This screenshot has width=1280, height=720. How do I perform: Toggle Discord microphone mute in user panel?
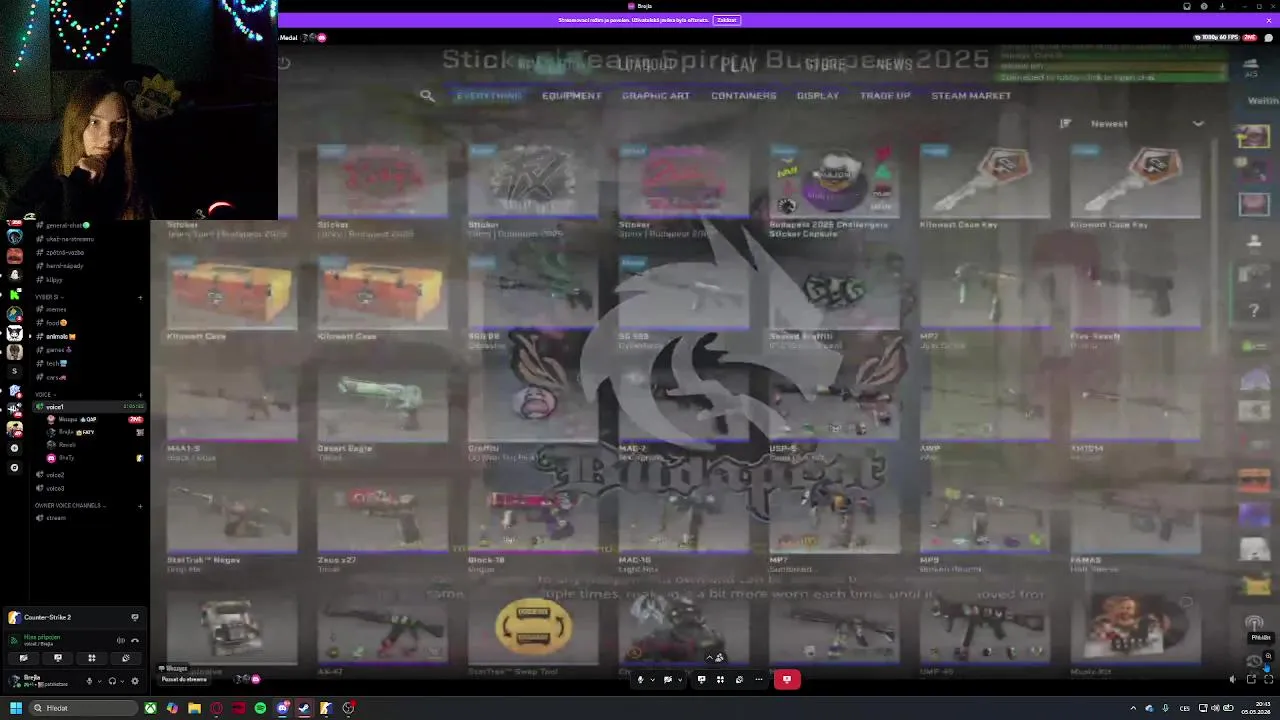coord(89,682)
